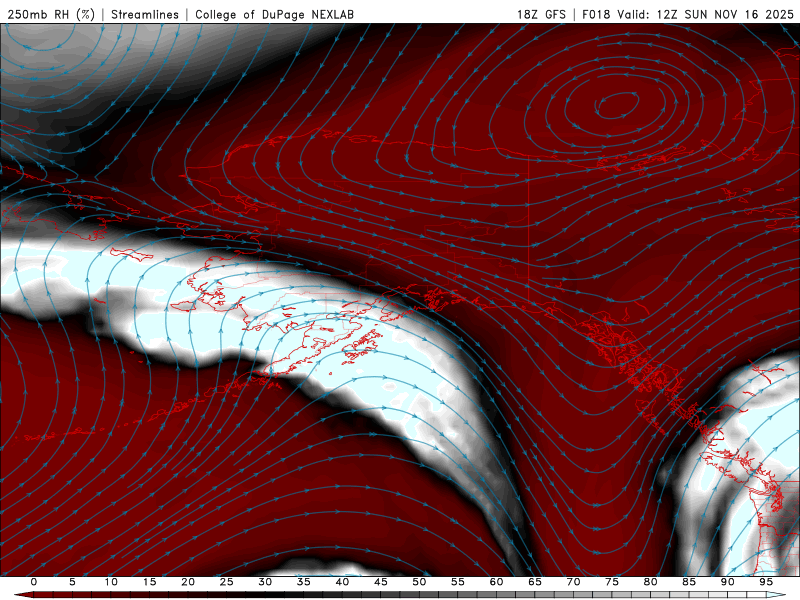Click the "25" label on the color scale

227,582
